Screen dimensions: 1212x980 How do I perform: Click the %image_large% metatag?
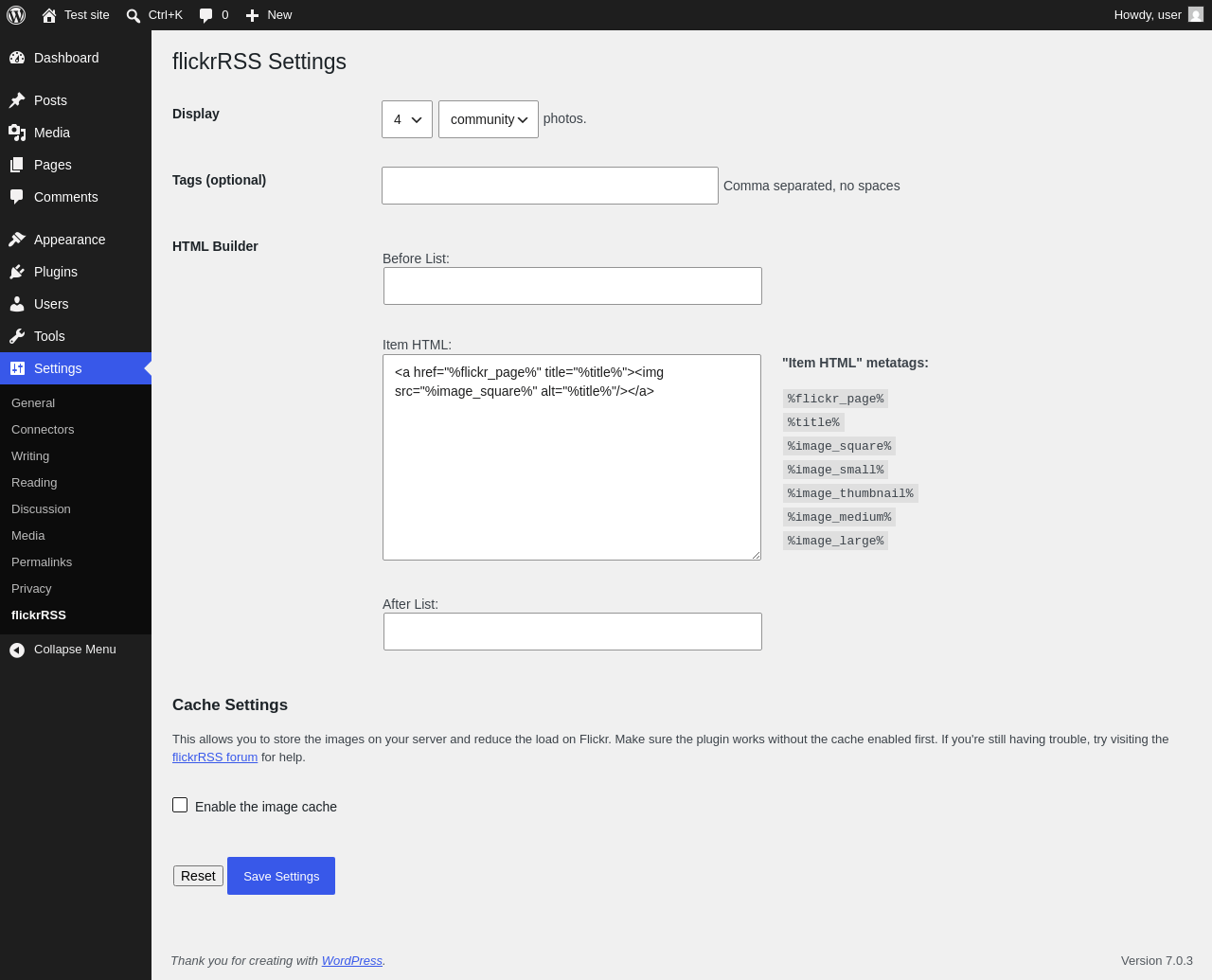(835, 541)
